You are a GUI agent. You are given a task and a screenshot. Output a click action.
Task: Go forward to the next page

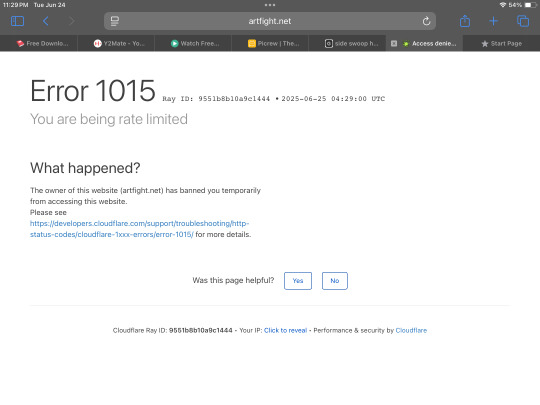click(x=72, y=21)
